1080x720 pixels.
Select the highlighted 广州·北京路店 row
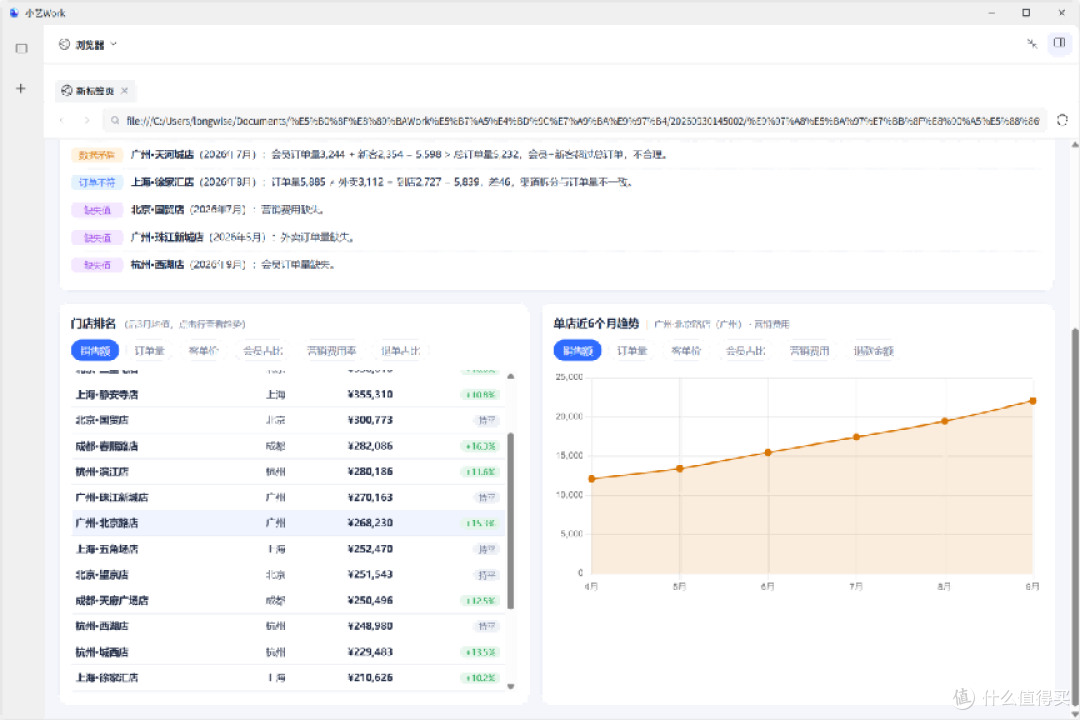pos(288,523)
